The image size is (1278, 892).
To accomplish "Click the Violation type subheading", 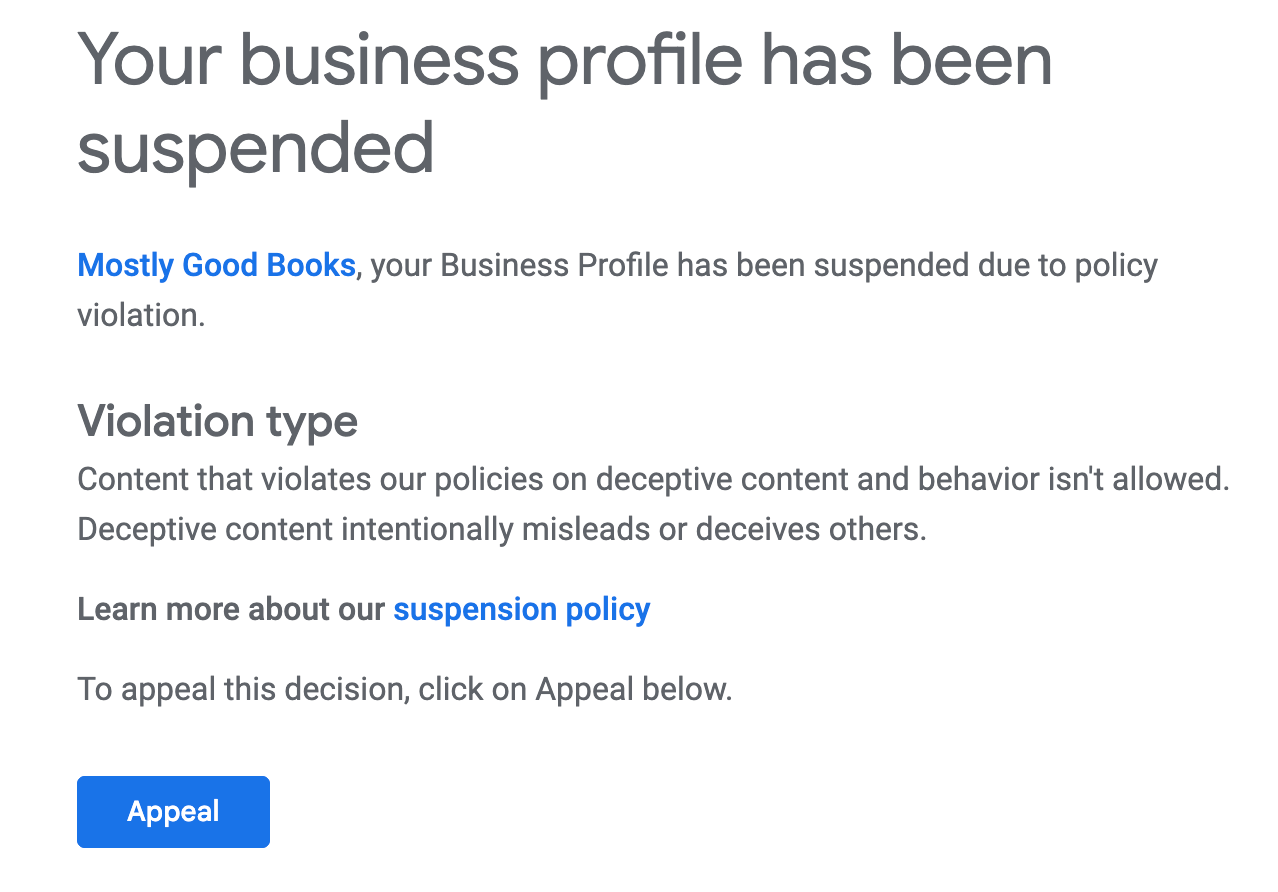I will [217, 421].
